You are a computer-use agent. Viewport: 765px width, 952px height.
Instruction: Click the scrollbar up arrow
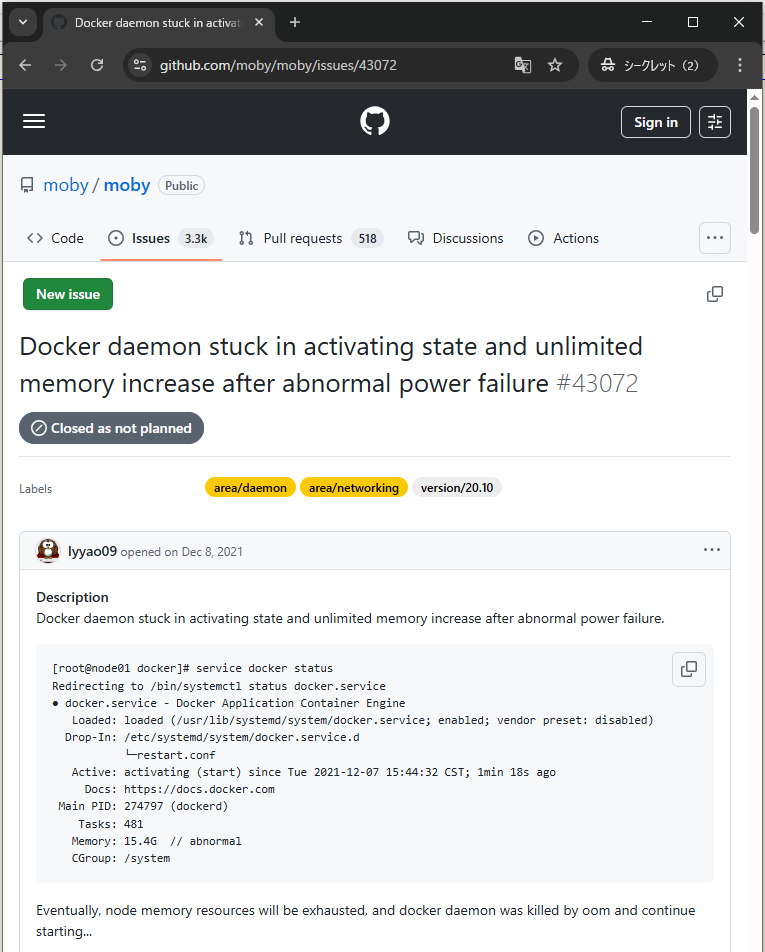pos(754,97)
